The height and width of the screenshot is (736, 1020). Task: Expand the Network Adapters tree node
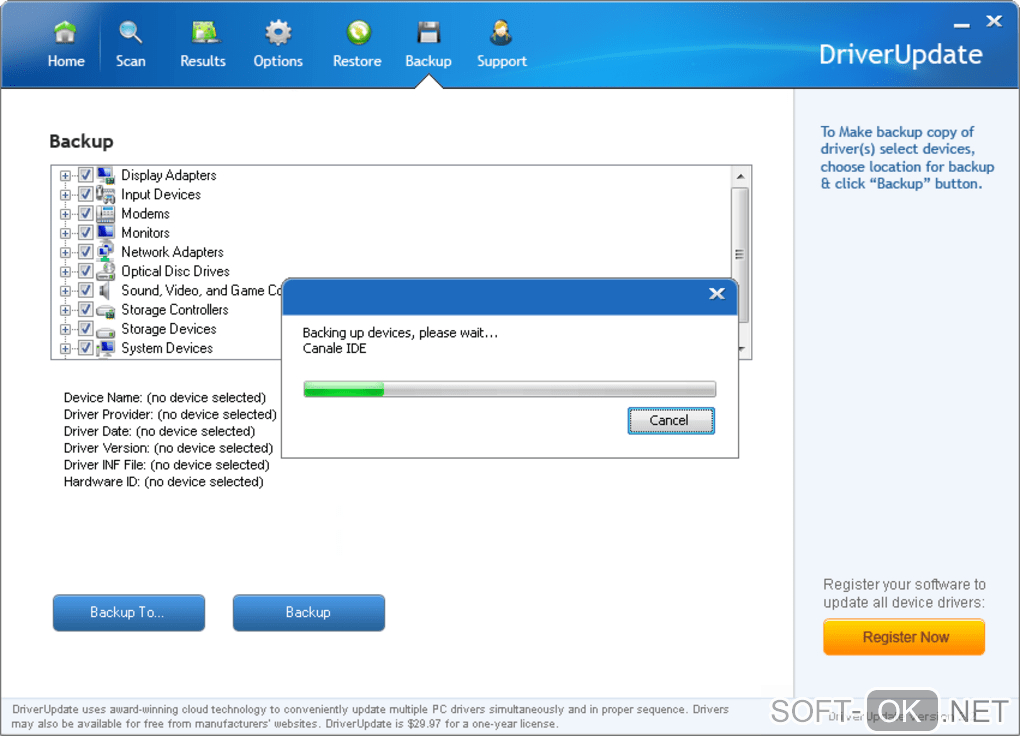point(65,252)
